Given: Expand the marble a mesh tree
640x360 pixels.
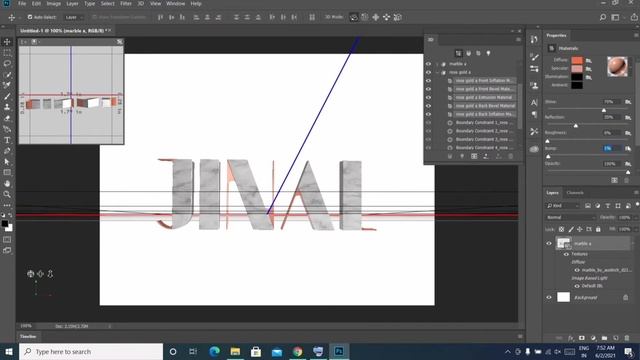Looking at the screenshot, I should tap(437, 64).
